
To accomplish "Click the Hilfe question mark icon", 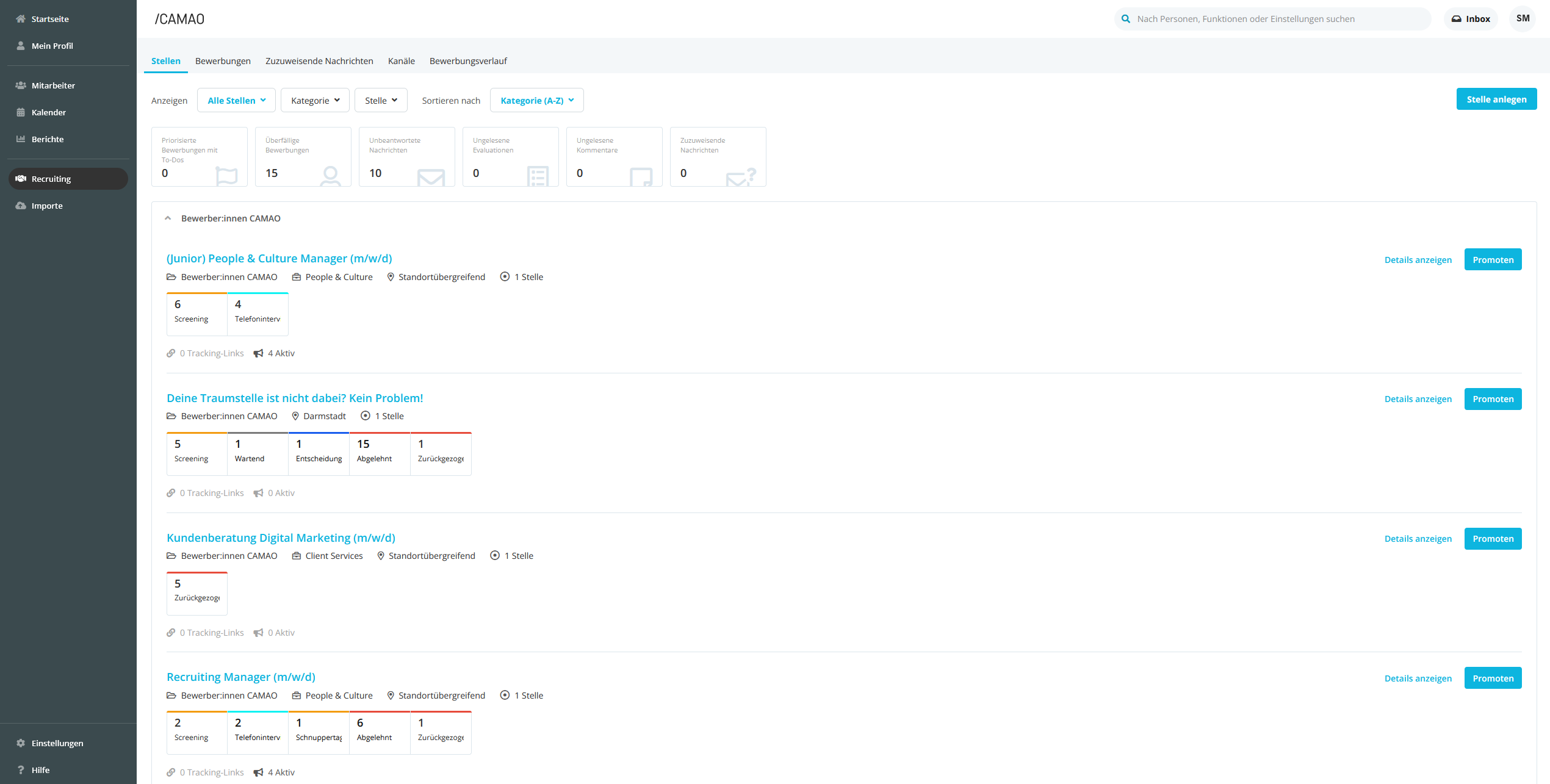I will click(x=21, y=770).
